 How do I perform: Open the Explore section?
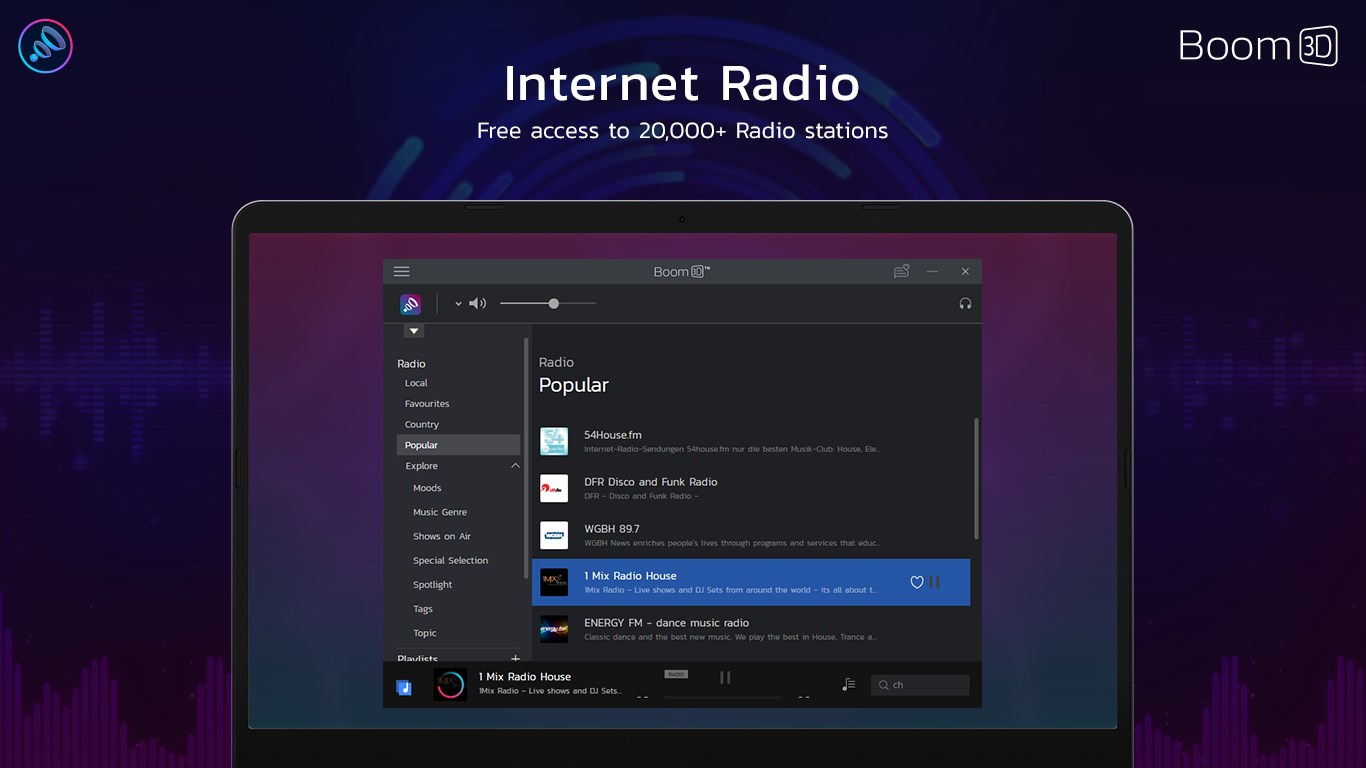(421, 466)
